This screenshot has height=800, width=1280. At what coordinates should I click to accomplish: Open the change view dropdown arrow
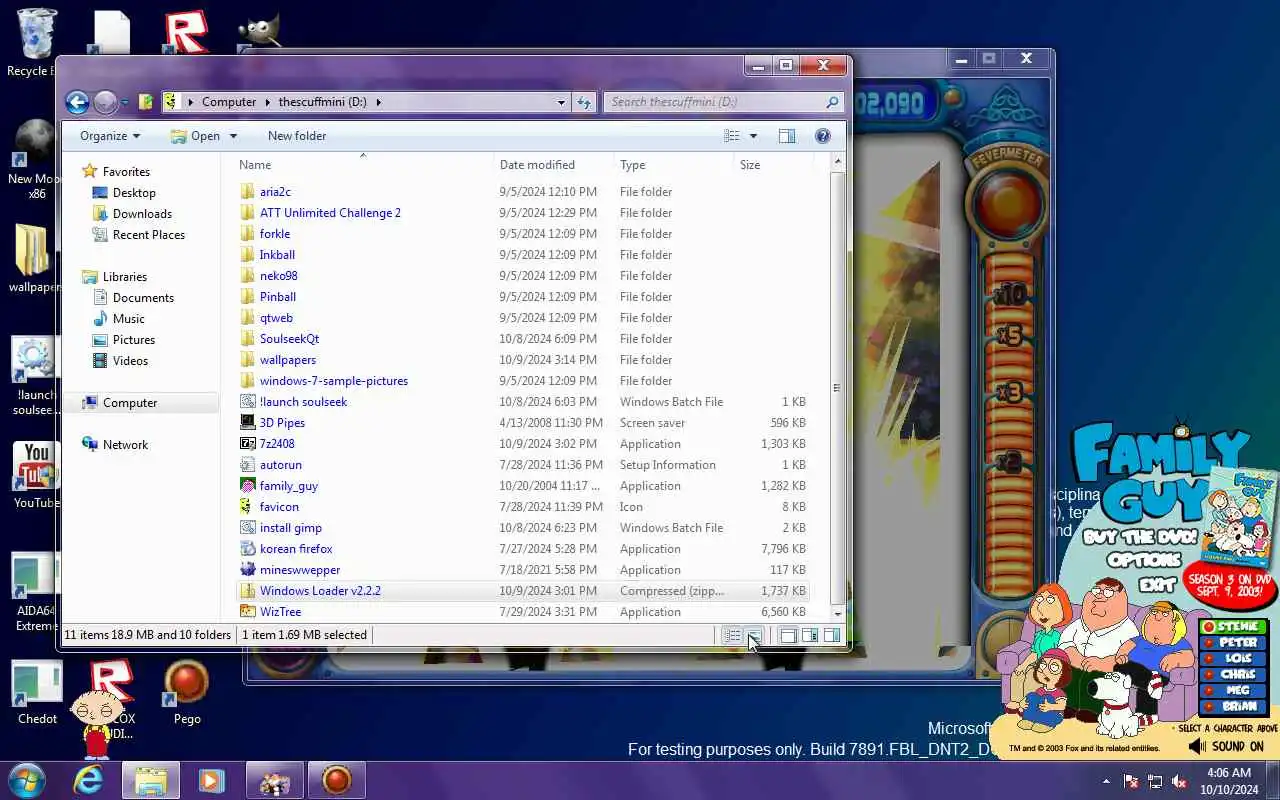(753, 136)
